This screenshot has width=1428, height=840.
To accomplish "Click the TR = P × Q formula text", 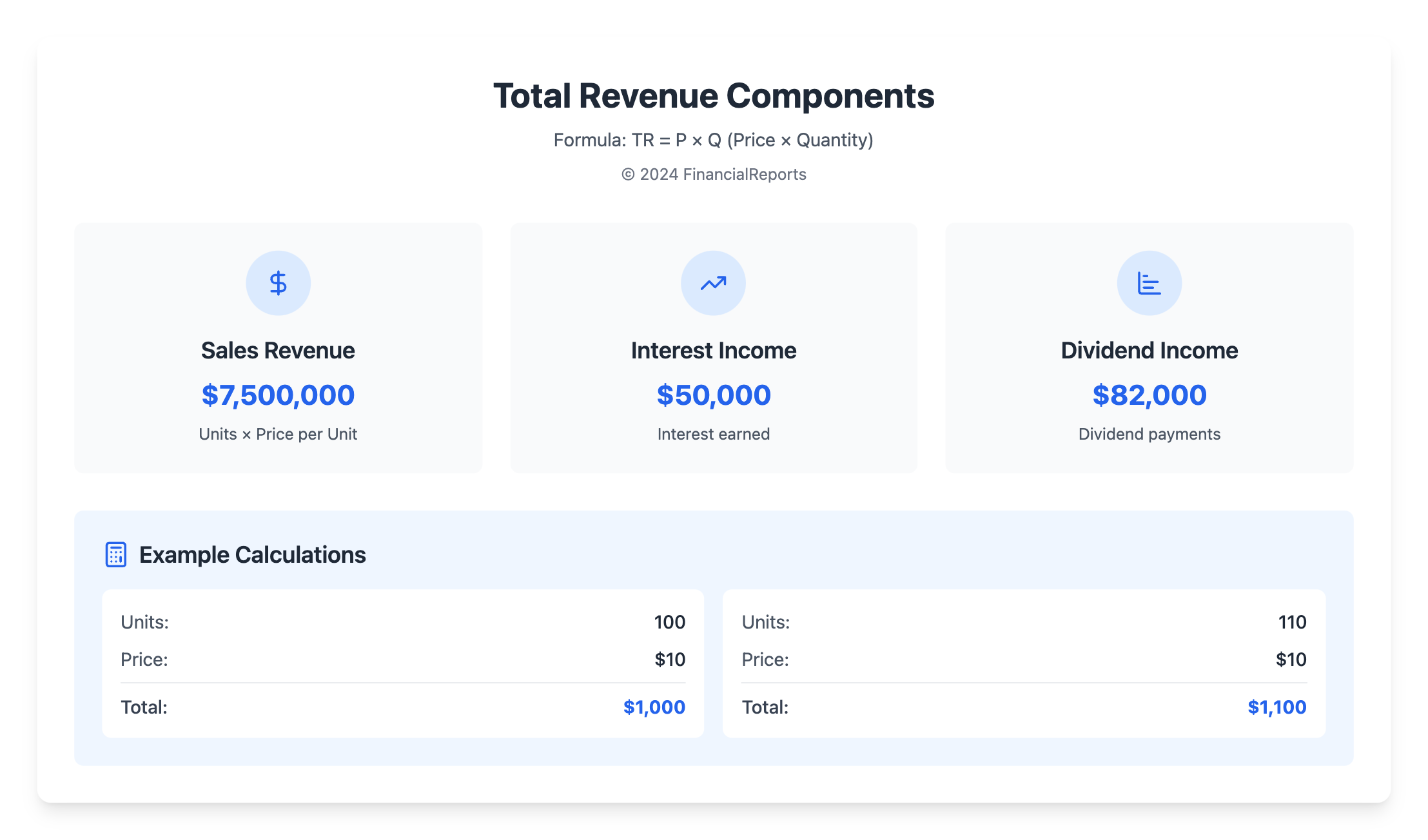I will (713, 140).
